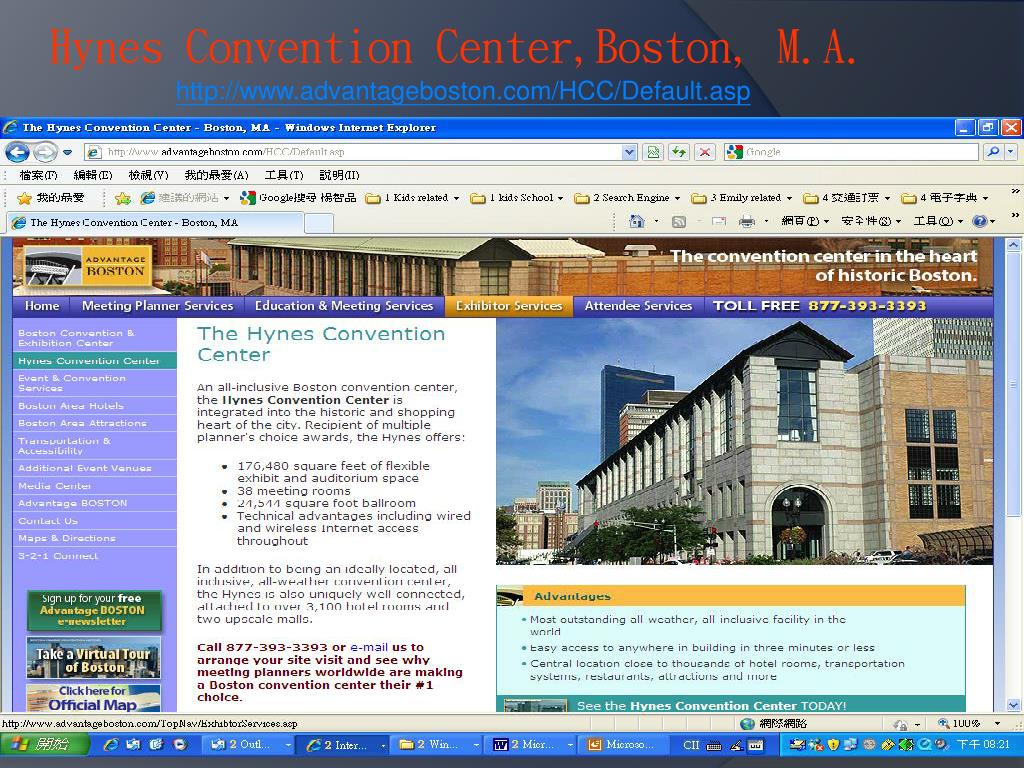Open recent pages dropdown beside Forward button
The width and height of the screenshot is (1024, 768).
[x=67, y=152]
